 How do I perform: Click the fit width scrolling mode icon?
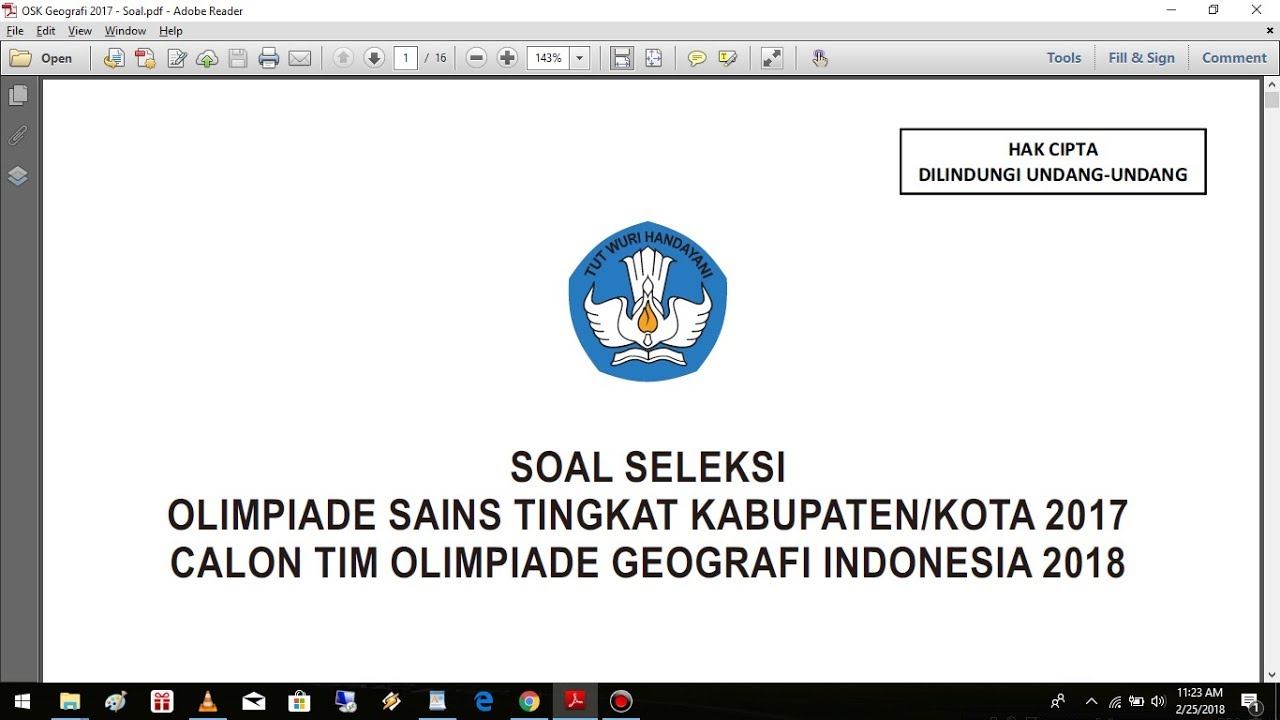(622, 58)
